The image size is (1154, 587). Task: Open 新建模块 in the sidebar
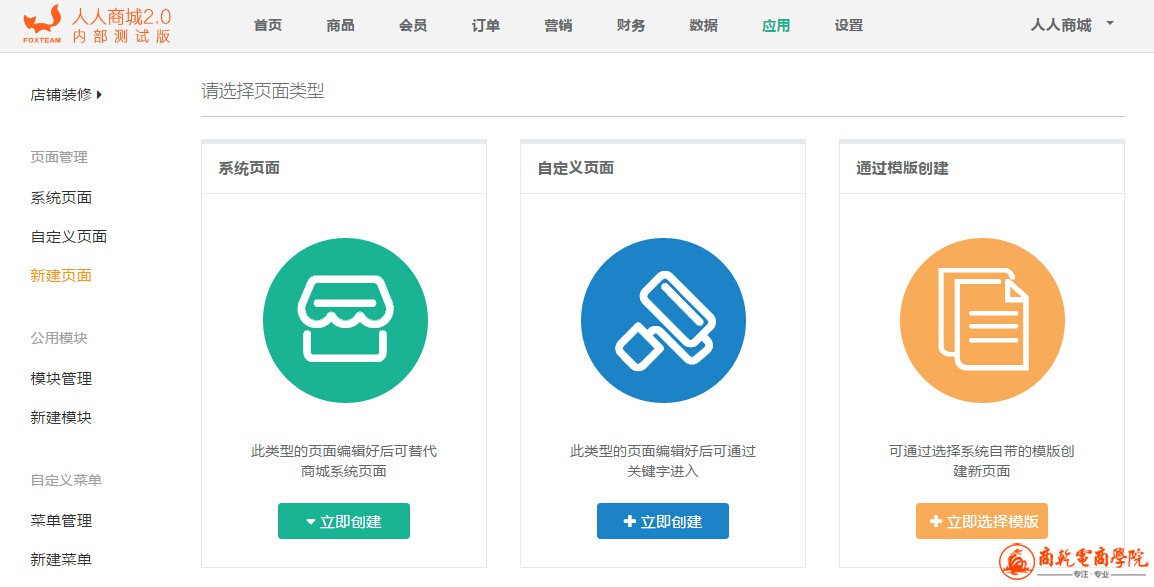point(61,417)
